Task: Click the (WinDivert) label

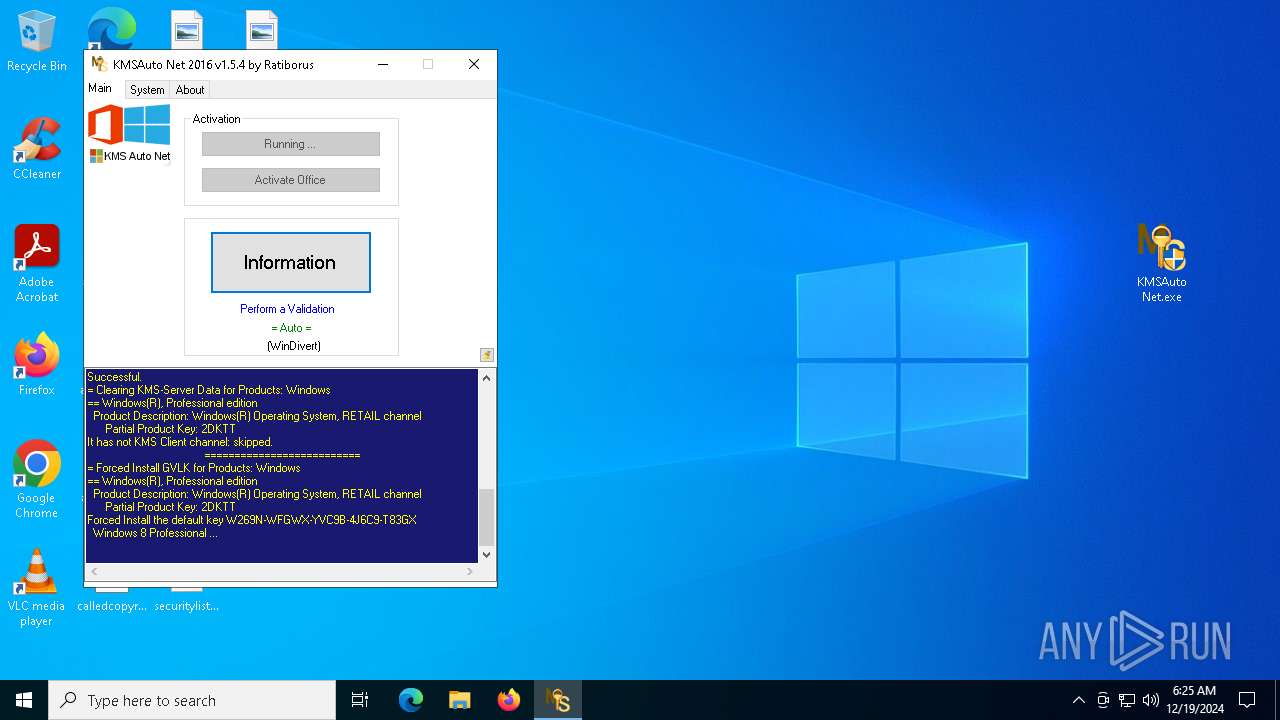Action: [293, 346]
